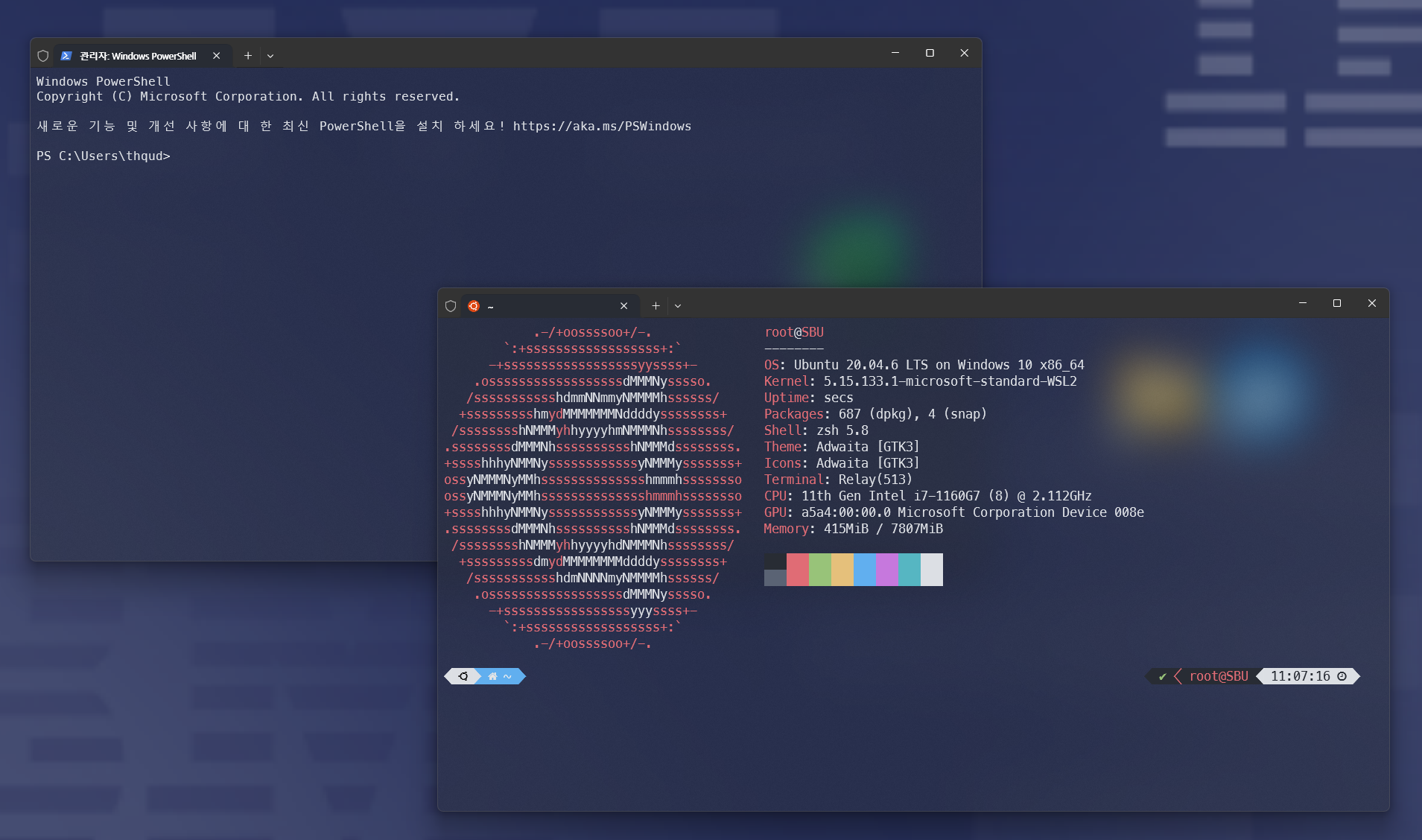Close the "~" Ubuntu tab

coord(623,306)
